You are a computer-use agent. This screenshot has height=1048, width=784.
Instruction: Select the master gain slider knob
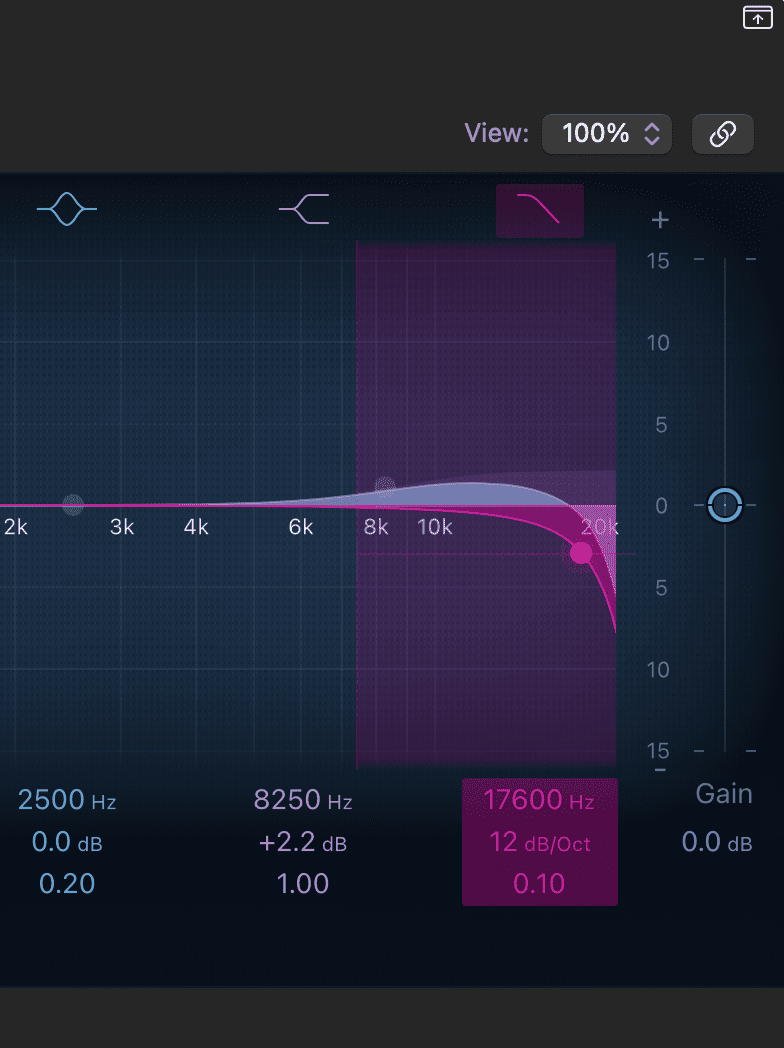[x=725, y=505]
